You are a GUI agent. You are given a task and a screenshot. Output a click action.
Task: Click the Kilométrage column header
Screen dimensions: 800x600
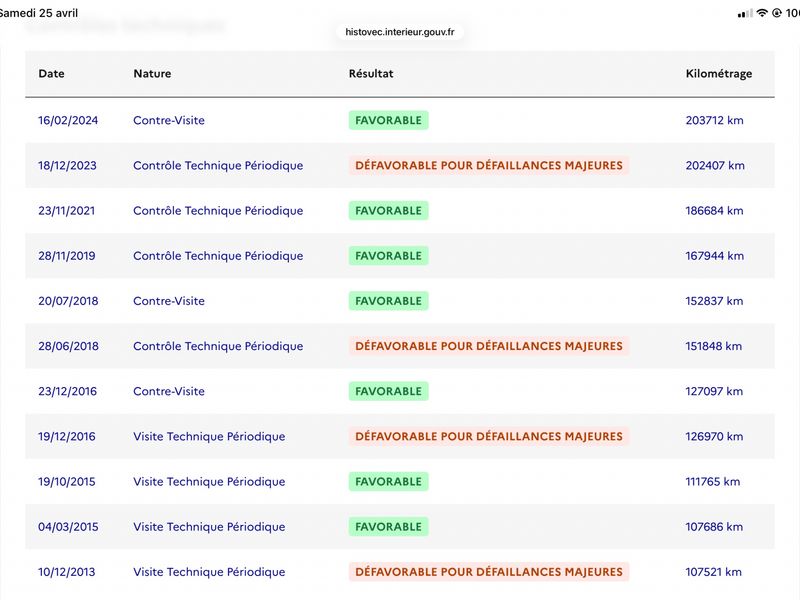coord(718,74)
